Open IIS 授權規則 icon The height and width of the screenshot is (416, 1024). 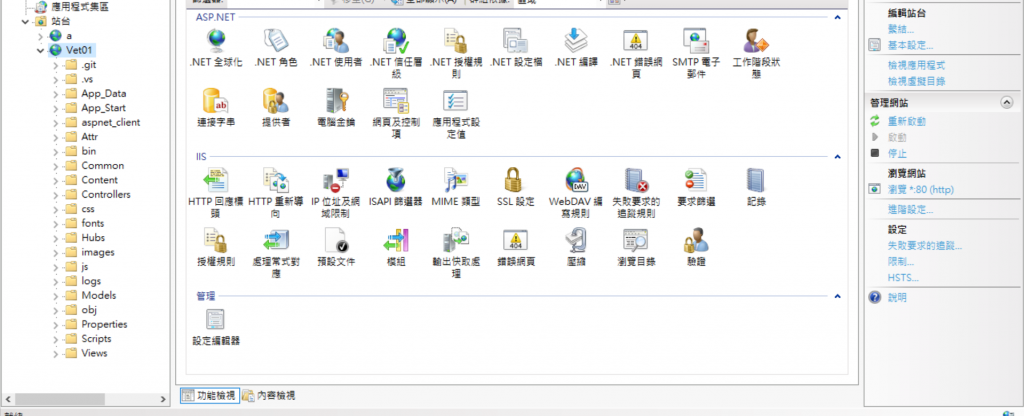click(216, 241)
